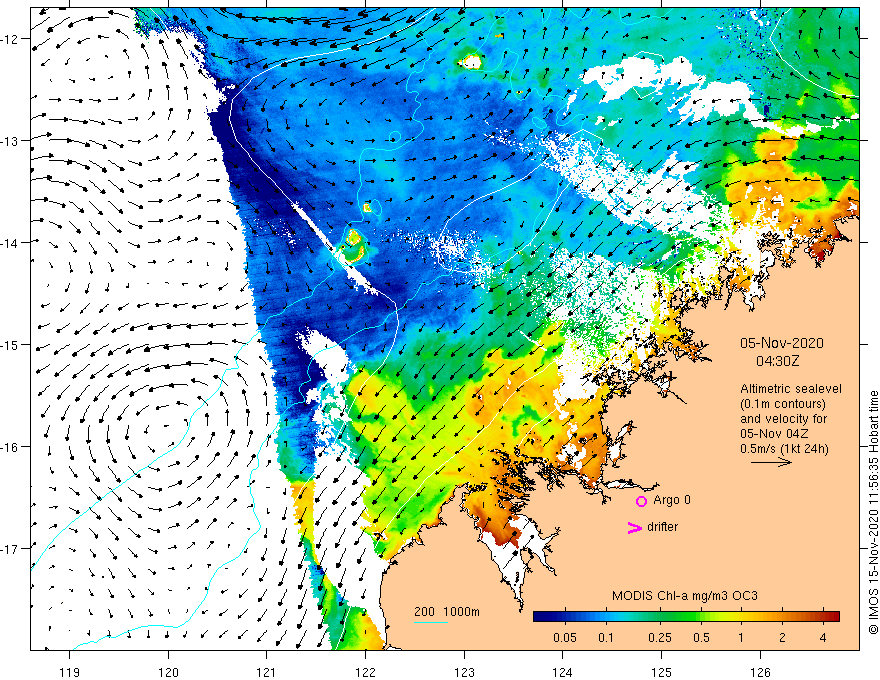The image size is (880, 680).
Task: Click the '4' colorbar tick label
Action: (x=823, y=637)
